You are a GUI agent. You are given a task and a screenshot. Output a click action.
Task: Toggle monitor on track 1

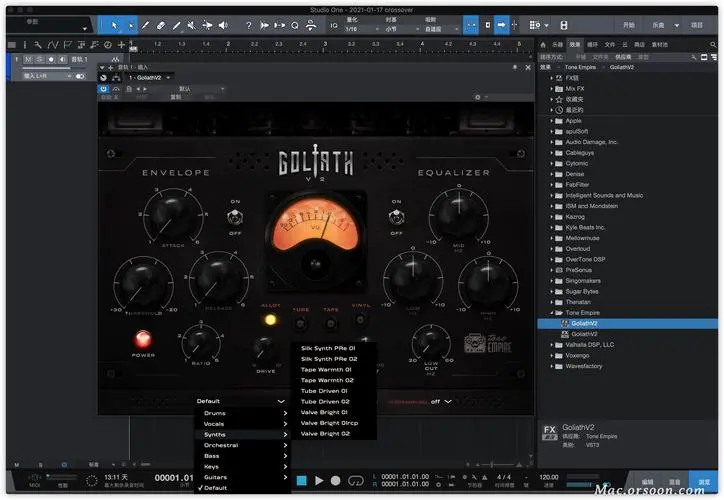(x=62, y=60)
